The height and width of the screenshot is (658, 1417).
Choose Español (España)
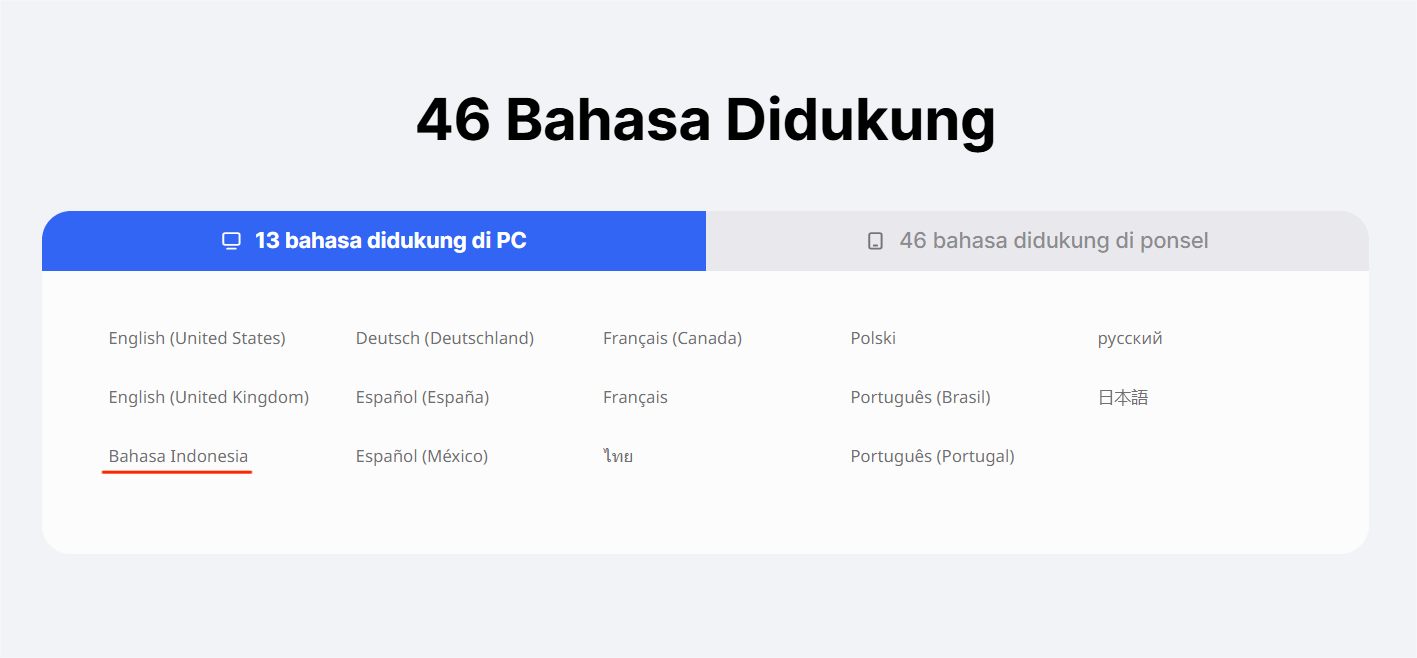422,396
